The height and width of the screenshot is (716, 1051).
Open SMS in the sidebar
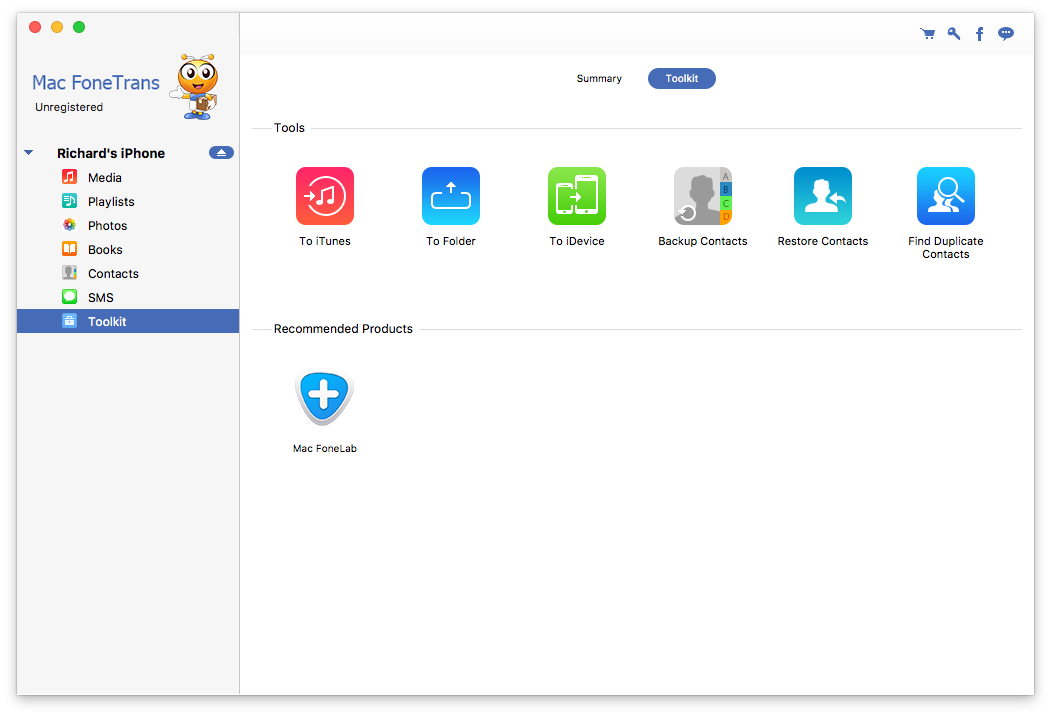pyautogui.click(x=128, y=298)
